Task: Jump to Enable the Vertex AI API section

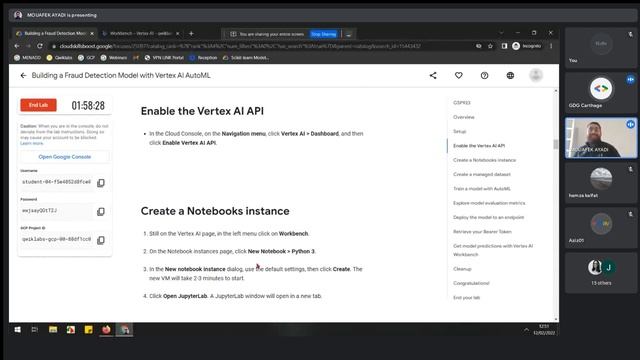Action: pyautogui.click(x=479, y=146)
